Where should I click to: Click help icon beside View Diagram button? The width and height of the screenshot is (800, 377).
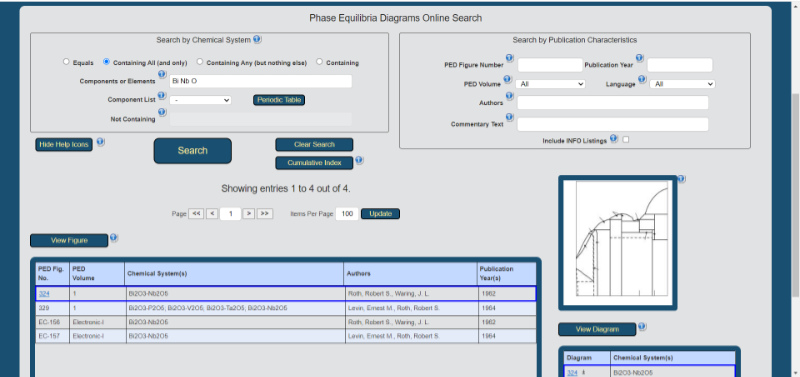click(642, 326)
